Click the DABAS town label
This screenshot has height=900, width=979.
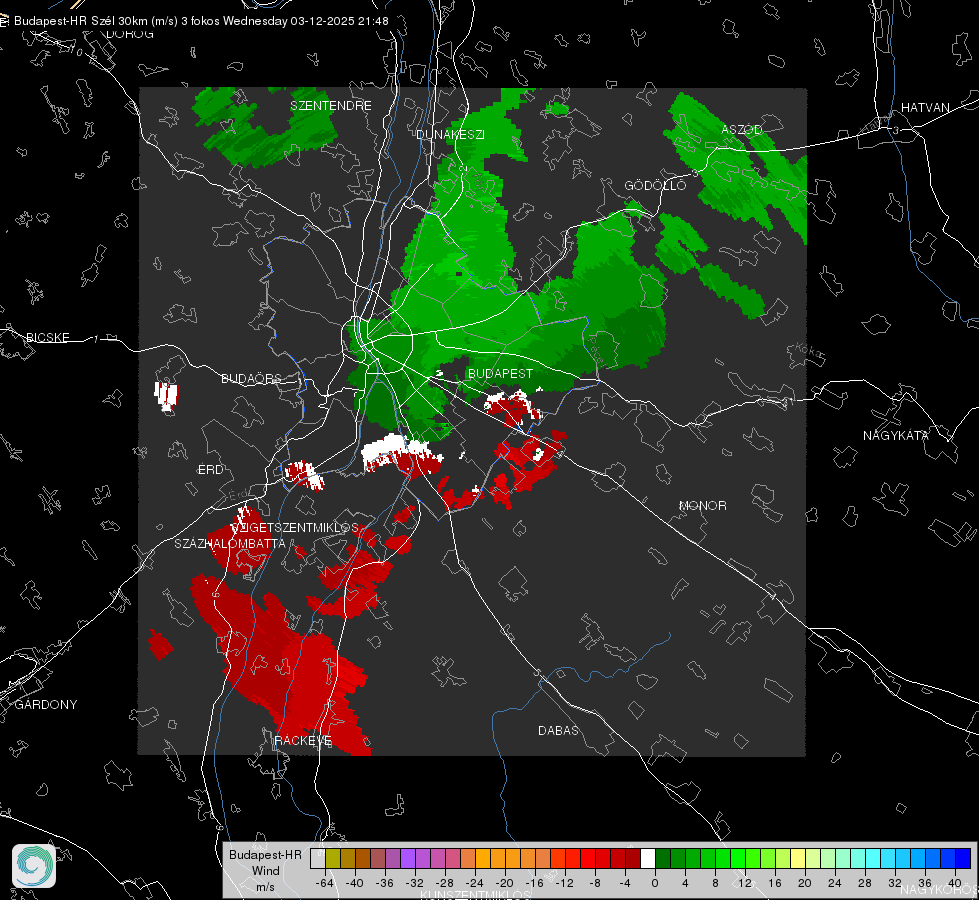coord(558,731)
